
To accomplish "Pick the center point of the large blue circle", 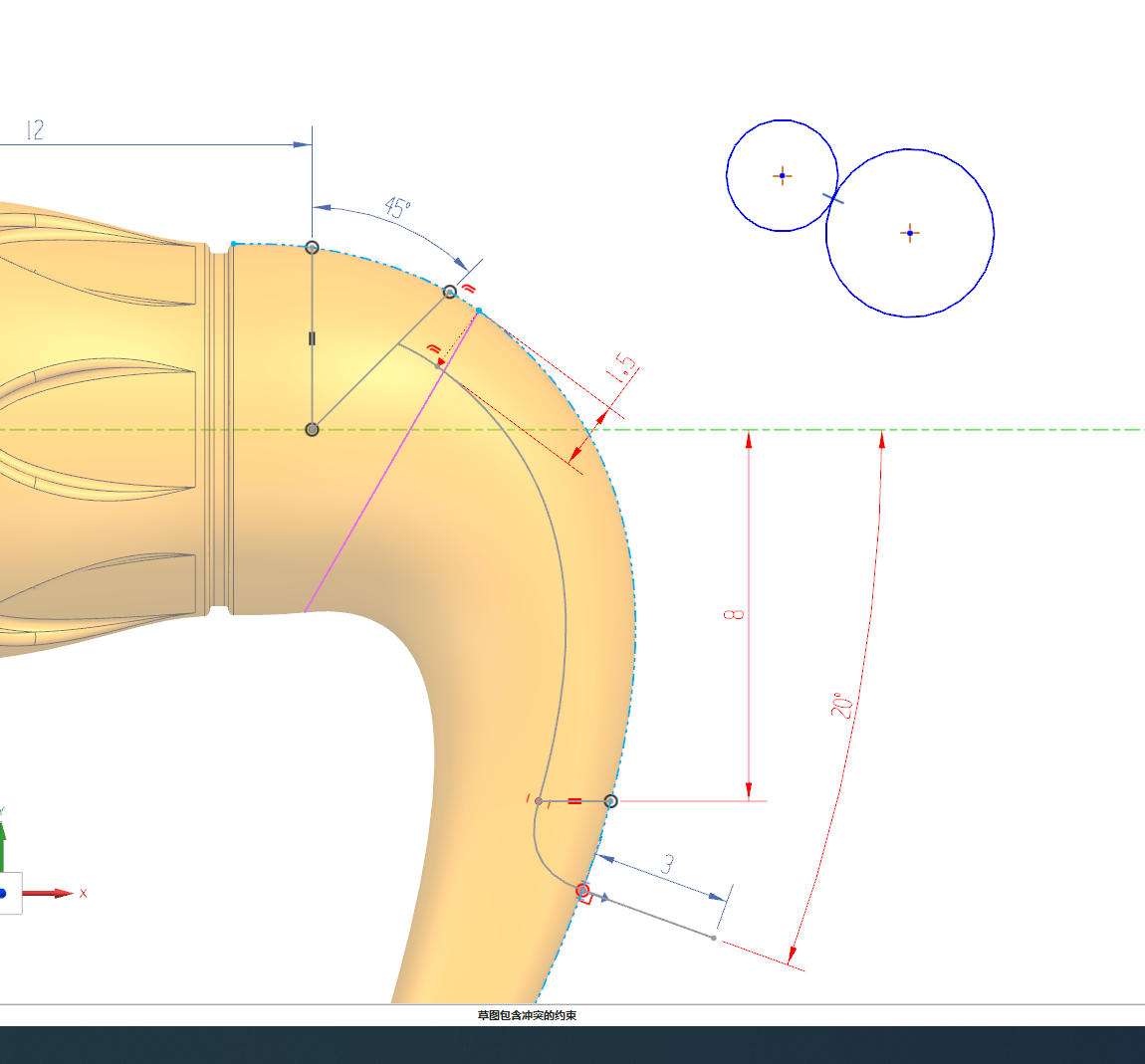I will pos(910,234).
